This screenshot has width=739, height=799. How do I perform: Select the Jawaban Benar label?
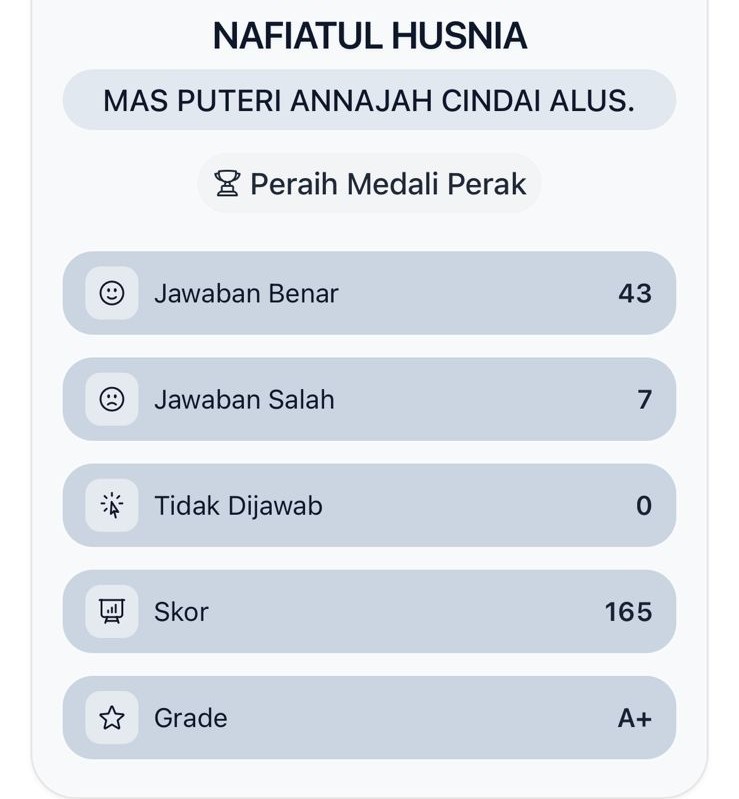pos(246,293)
